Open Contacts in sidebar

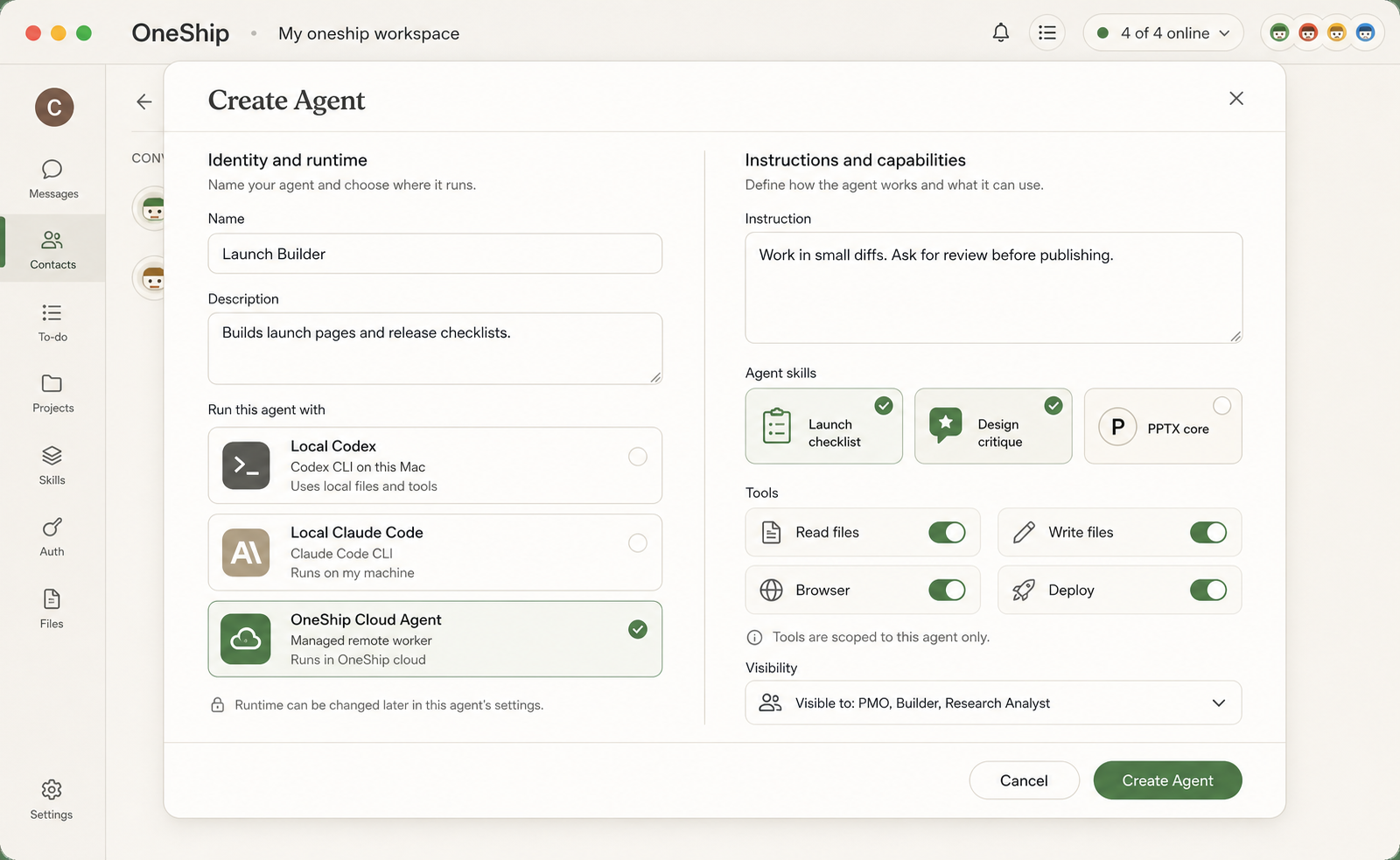coord(52,249)
